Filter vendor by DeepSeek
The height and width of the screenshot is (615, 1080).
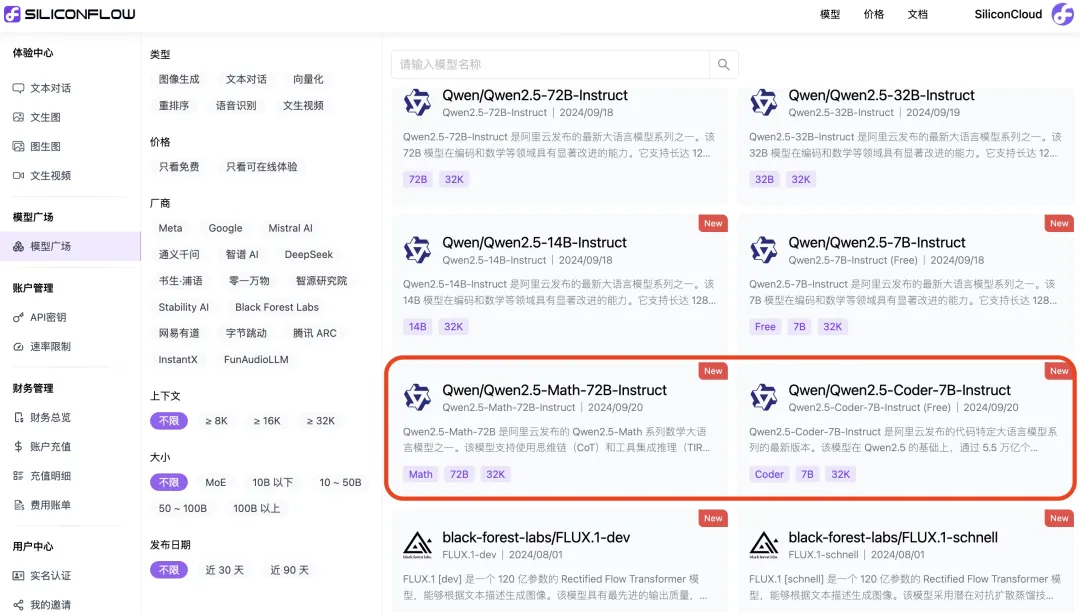pos(309,254)
